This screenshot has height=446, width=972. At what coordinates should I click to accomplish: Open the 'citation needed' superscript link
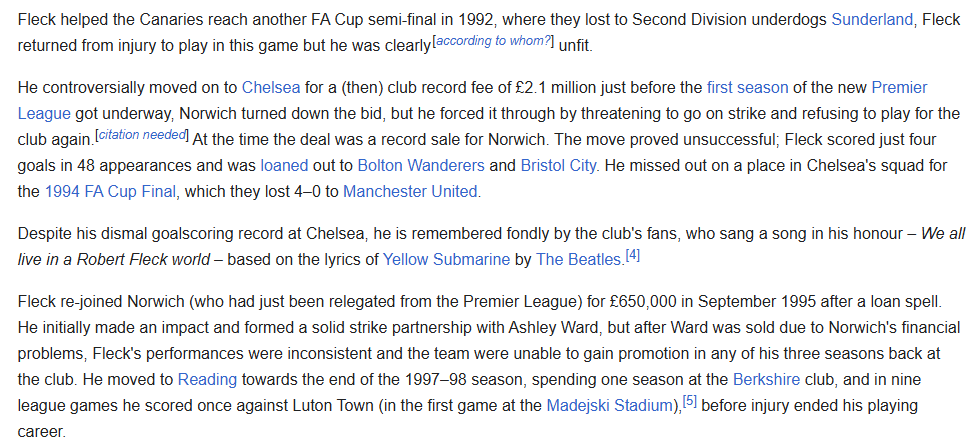point(142,135)
